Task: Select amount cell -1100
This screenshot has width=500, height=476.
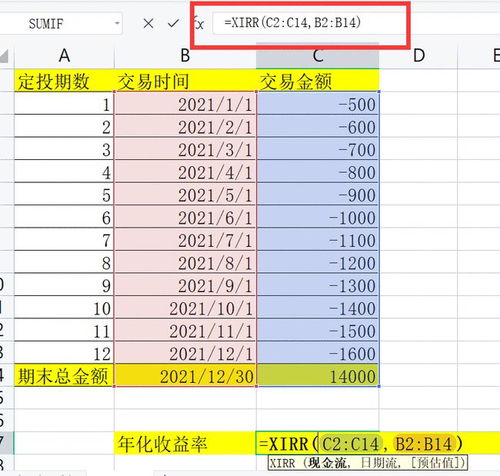Action: pyautogui.click(x=318, y=240)
